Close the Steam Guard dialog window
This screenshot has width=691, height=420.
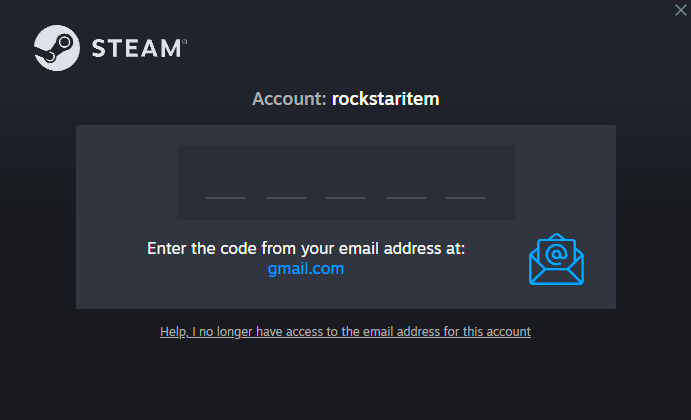point(681,9)
